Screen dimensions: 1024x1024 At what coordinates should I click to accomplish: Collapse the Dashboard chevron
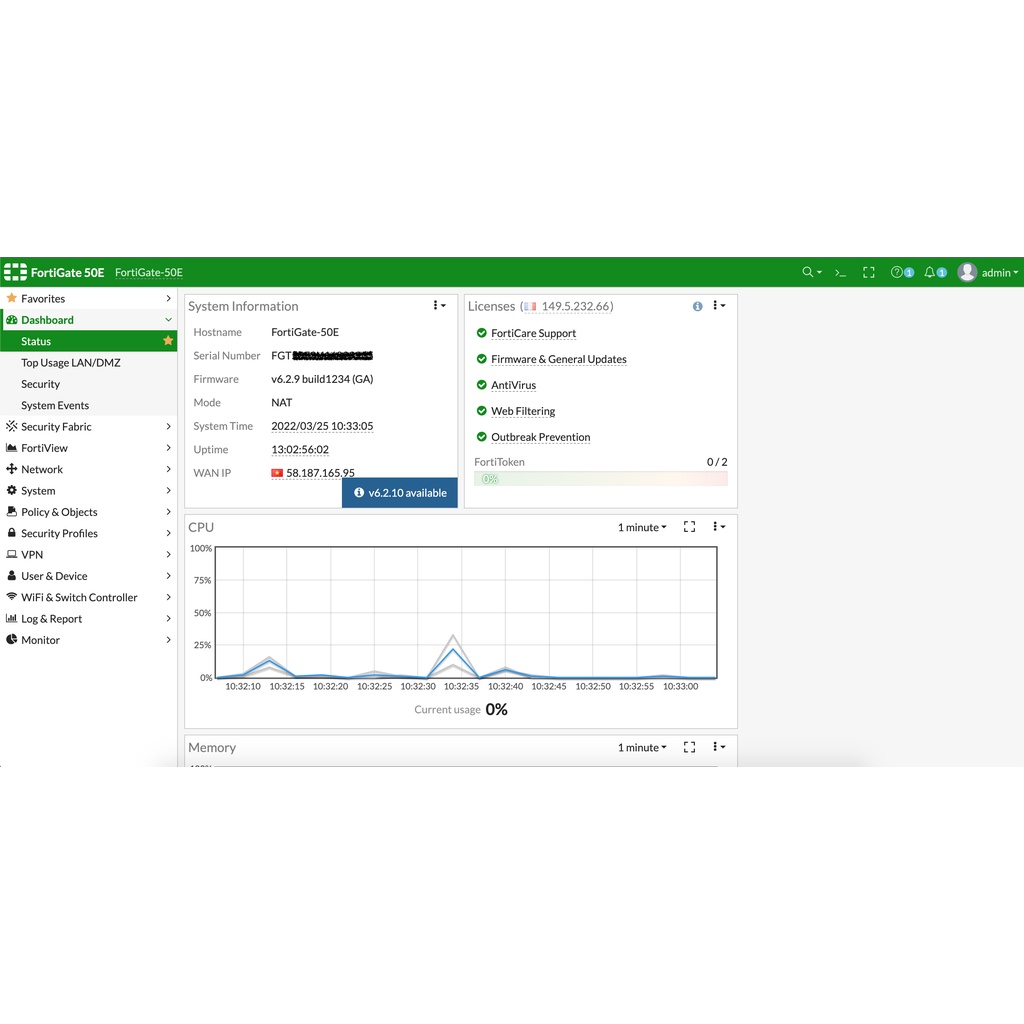[x=168, y=320]
